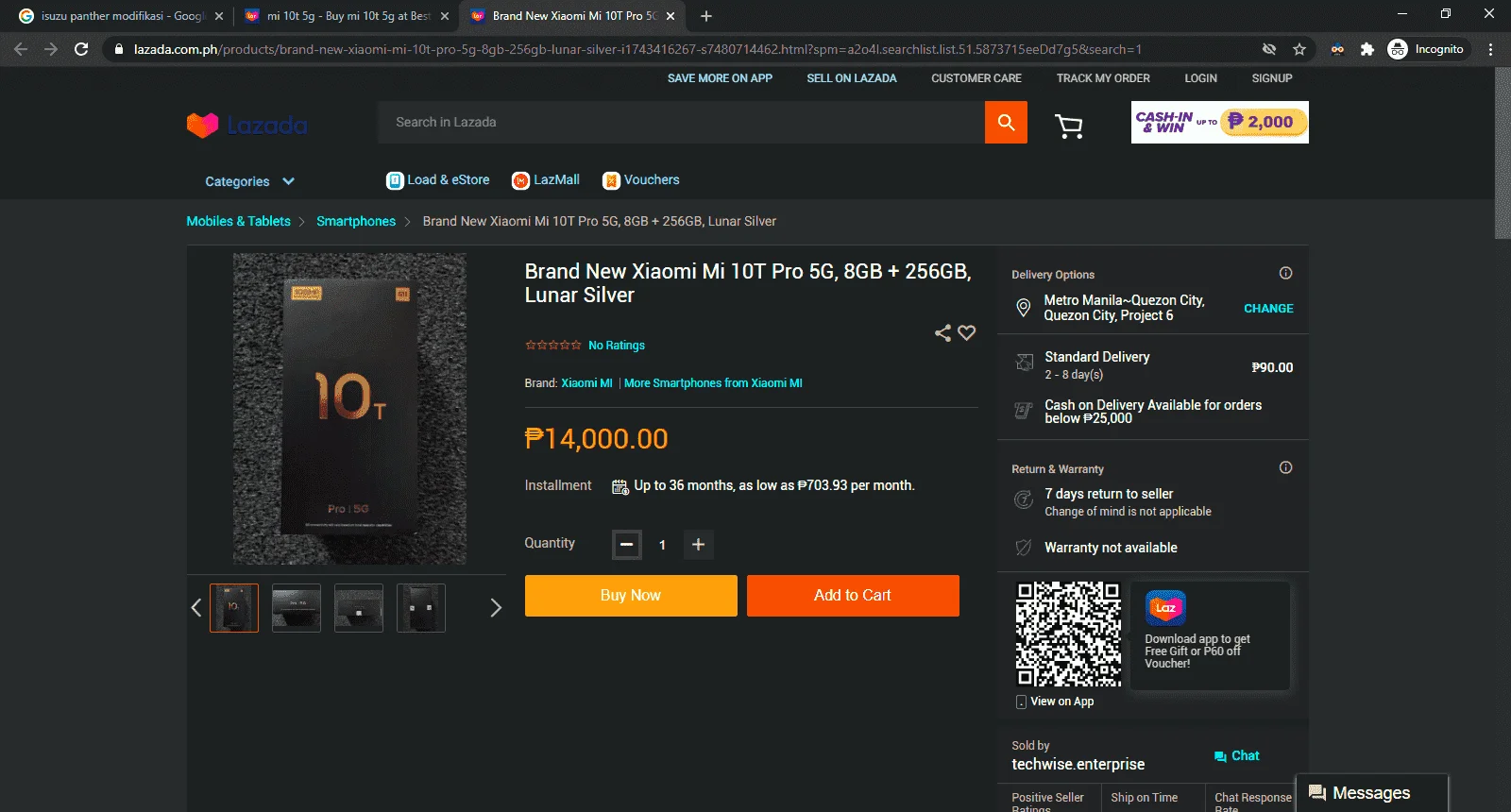Click the Delivery Options info icon
Screen dimensions: 1511x812
(x=1285, y=273)
